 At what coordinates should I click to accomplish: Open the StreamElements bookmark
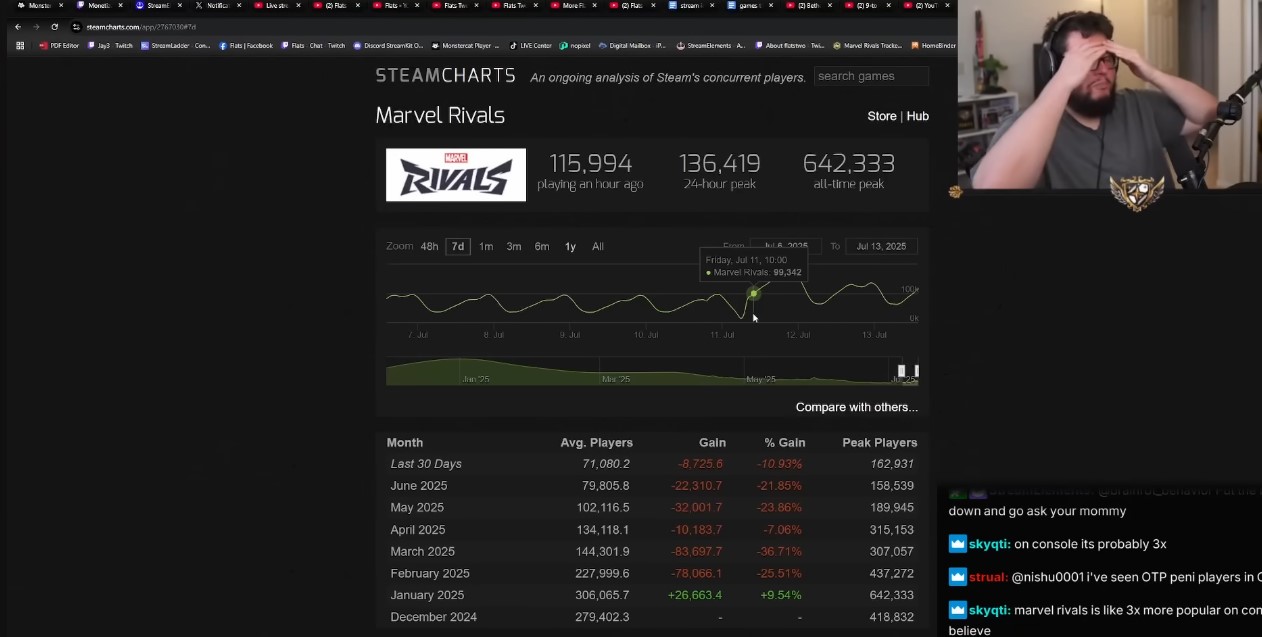click(x=710, y=45)
